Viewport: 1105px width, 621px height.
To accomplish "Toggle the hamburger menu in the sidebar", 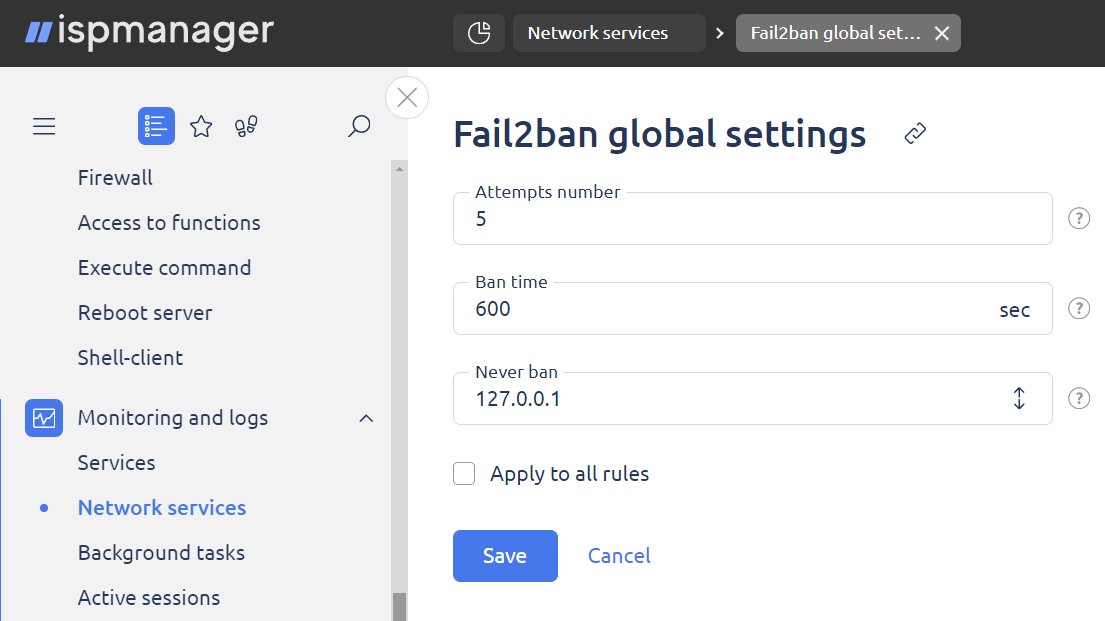I will pos(44,126).
